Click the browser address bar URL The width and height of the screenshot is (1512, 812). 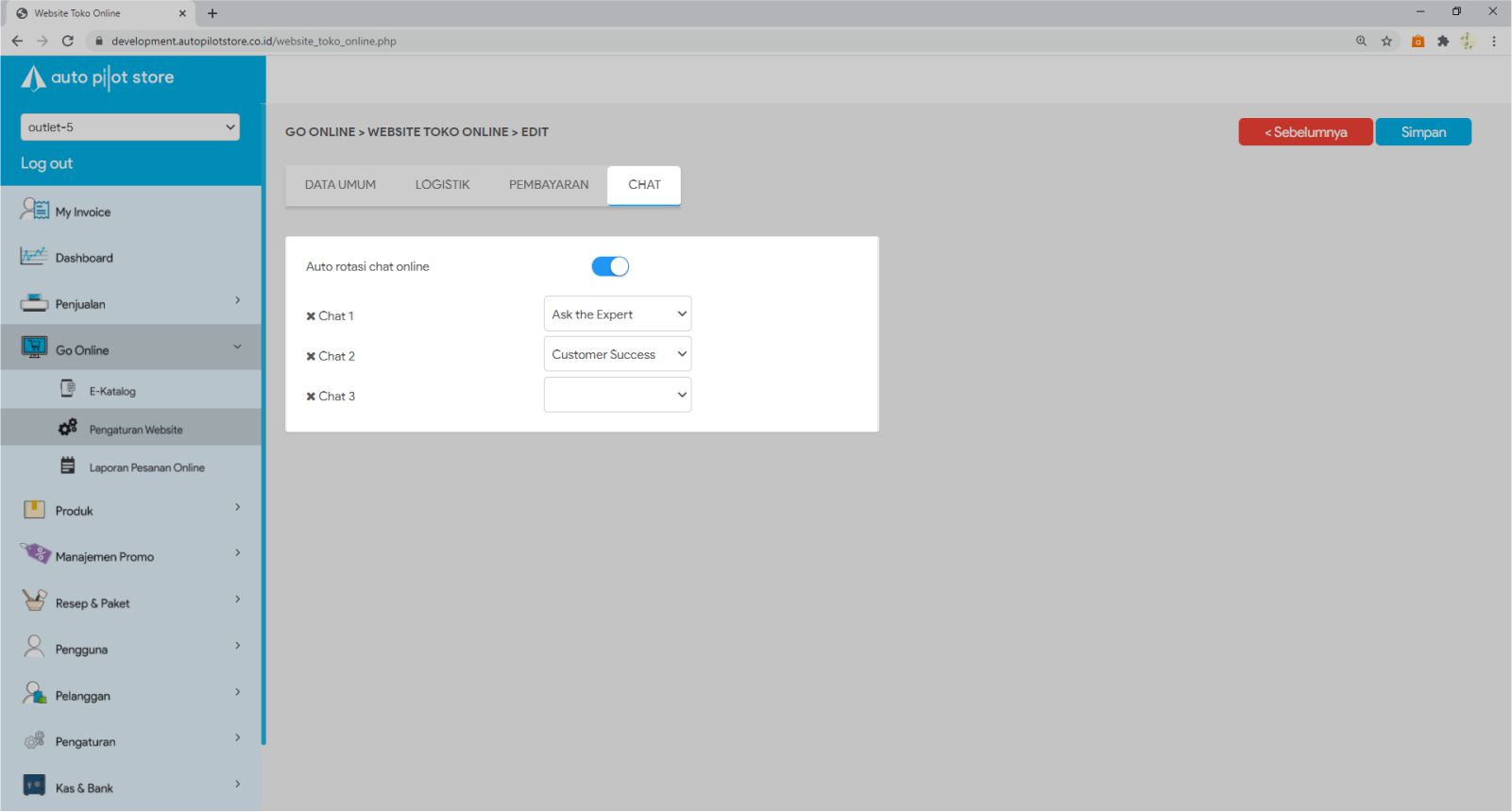click(x=253, y=41)
